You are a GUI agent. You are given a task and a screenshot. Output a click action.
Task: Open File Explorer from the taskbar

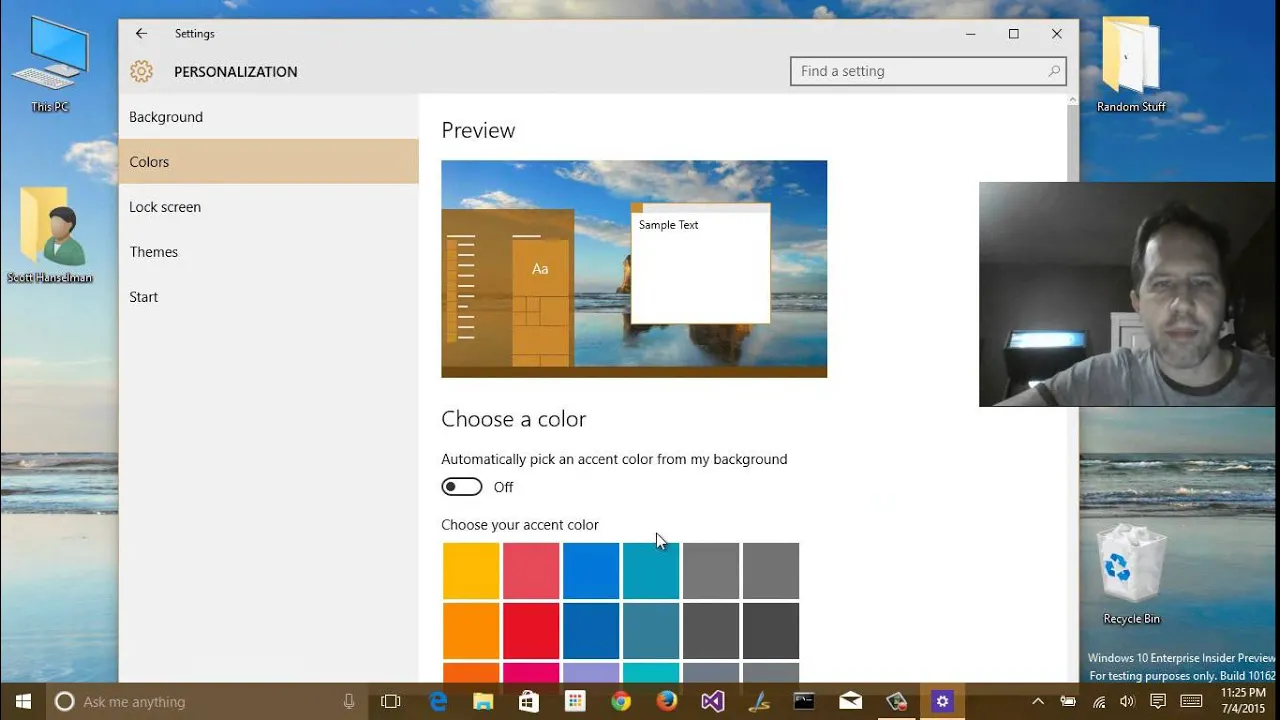click(483, 702)
